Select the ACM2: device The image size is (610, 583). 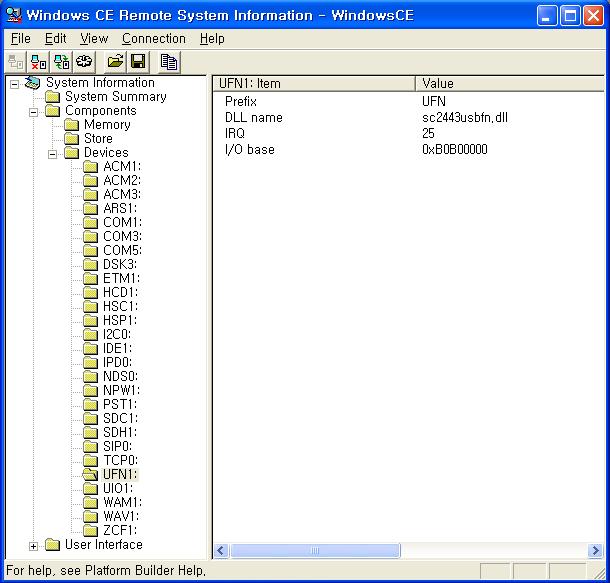point(122,180)
